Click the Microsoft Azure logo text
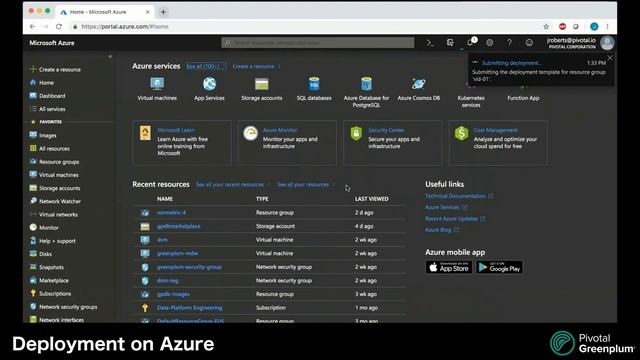 [x=52, y=43]
